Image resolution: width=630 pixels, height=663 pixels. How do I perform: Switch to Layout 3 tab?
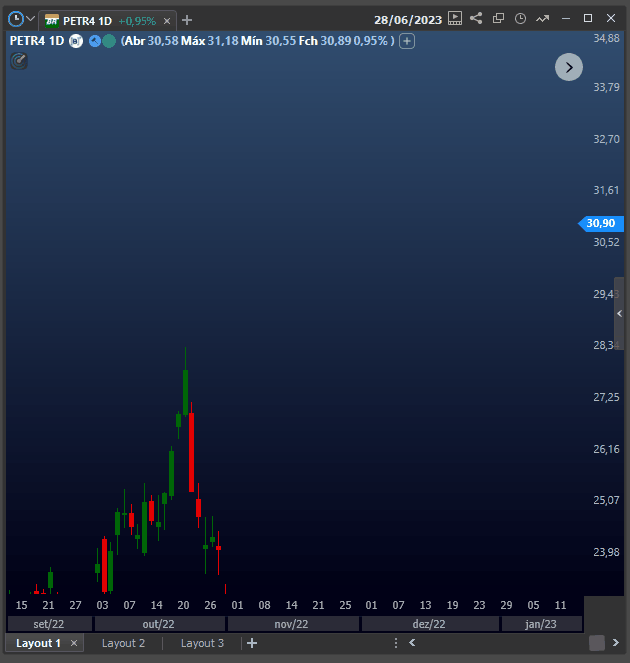202,643
